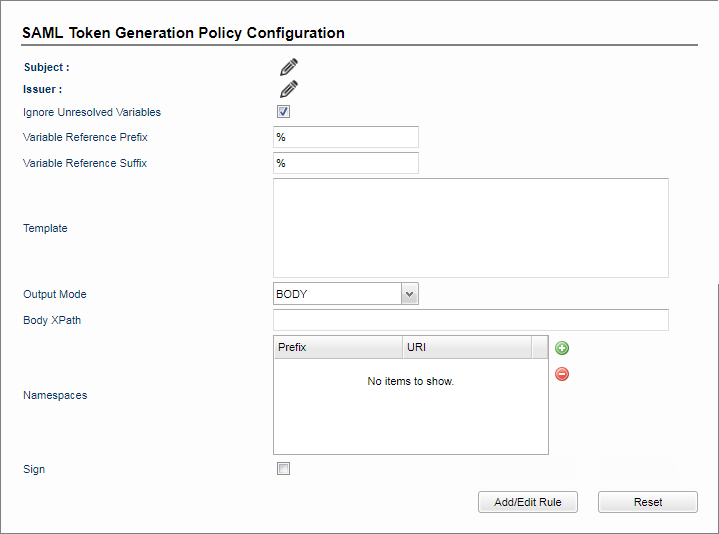Select the BODY value in Output Mode
719x534 pixels.
click(x=337, y=294)
